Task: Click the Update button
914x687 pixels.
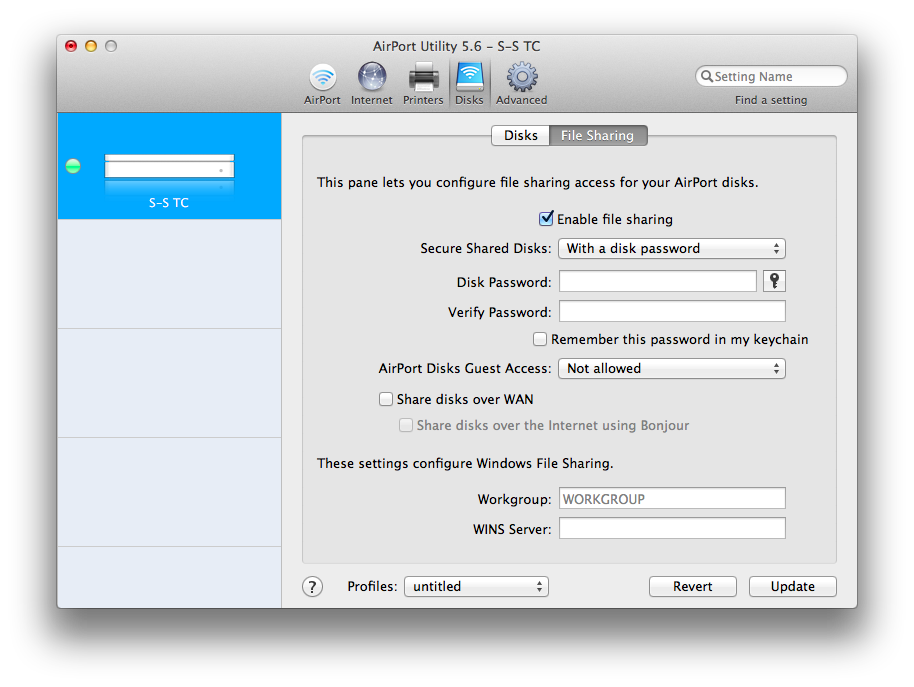Action: [x=793, y=586]
